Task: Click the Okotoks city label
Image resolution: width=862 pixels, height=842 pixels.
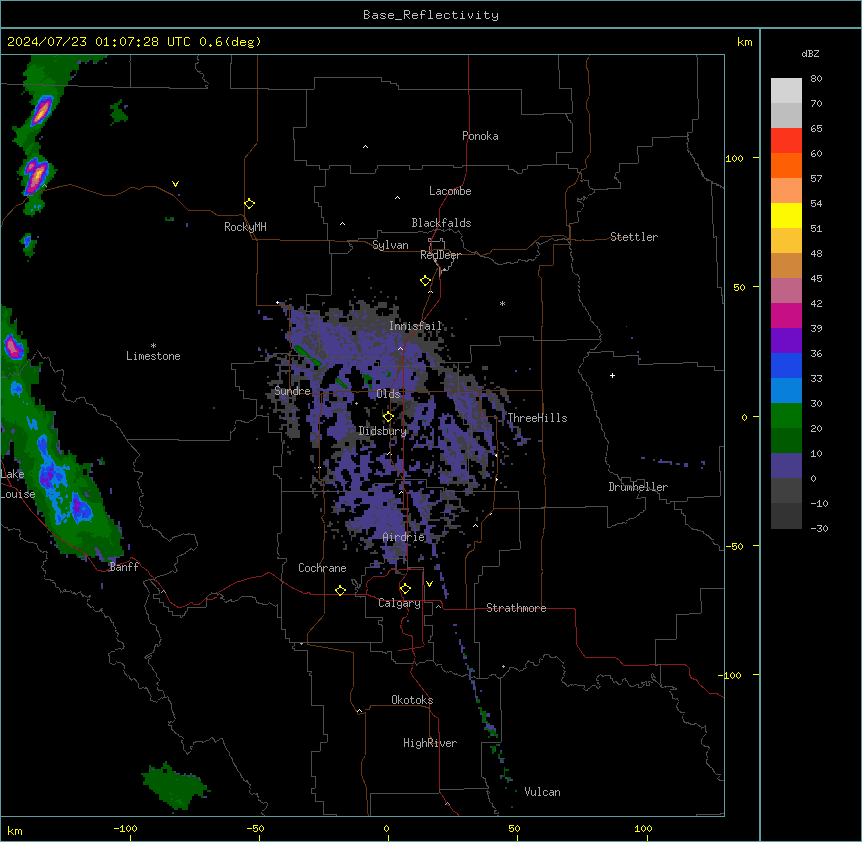Action: pos(412,700)
